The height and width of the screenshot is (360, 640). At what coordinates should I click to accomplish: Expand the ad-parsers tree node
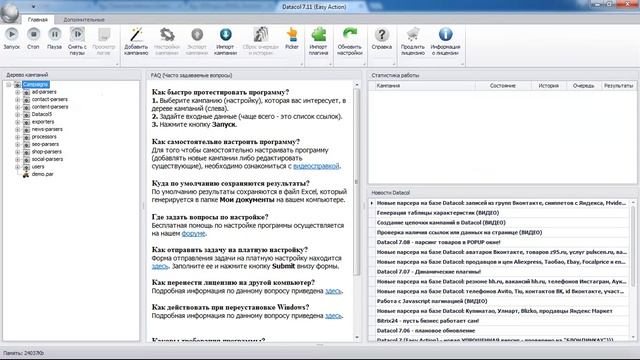(x=18, y=92)
